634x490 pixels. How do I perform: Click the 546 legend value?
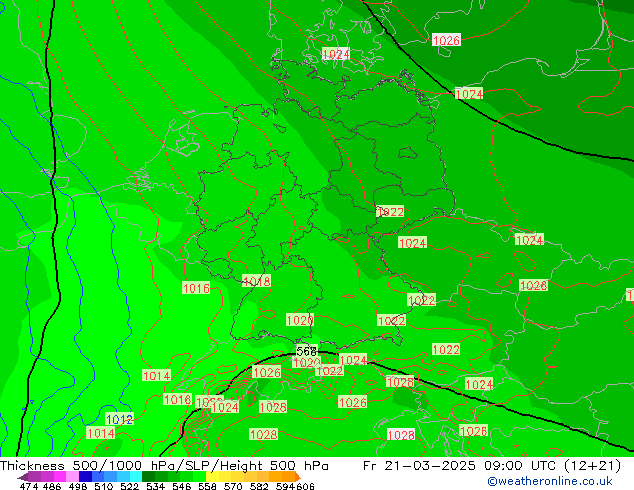pyautogui.click(x=181, y=486)
